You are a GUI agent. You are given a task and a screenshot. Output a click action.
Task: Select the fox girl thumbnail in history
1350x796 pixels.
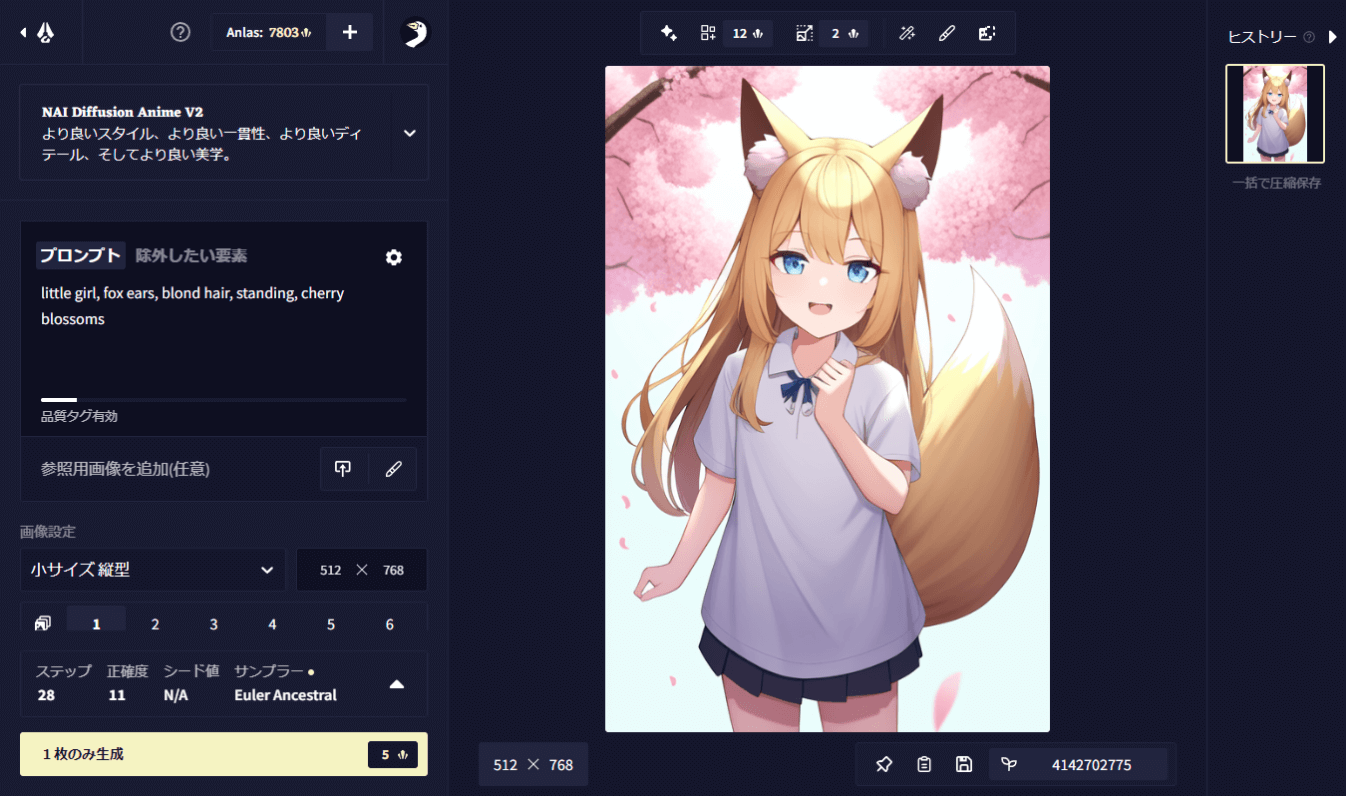pyautogui.click(x=1274, y=114)
